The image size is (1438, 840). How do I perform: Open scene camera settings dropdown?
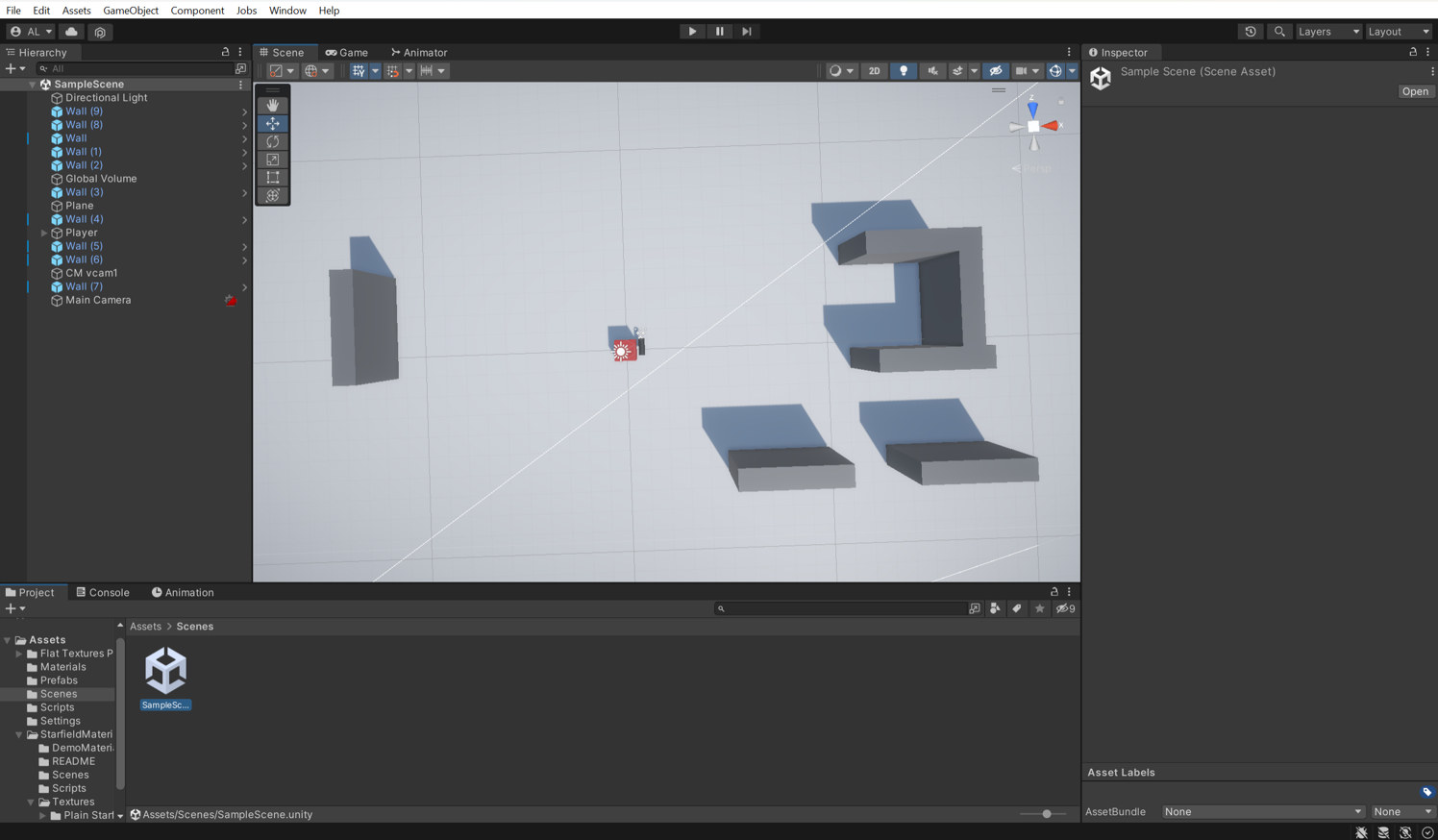click(1028, 71)
